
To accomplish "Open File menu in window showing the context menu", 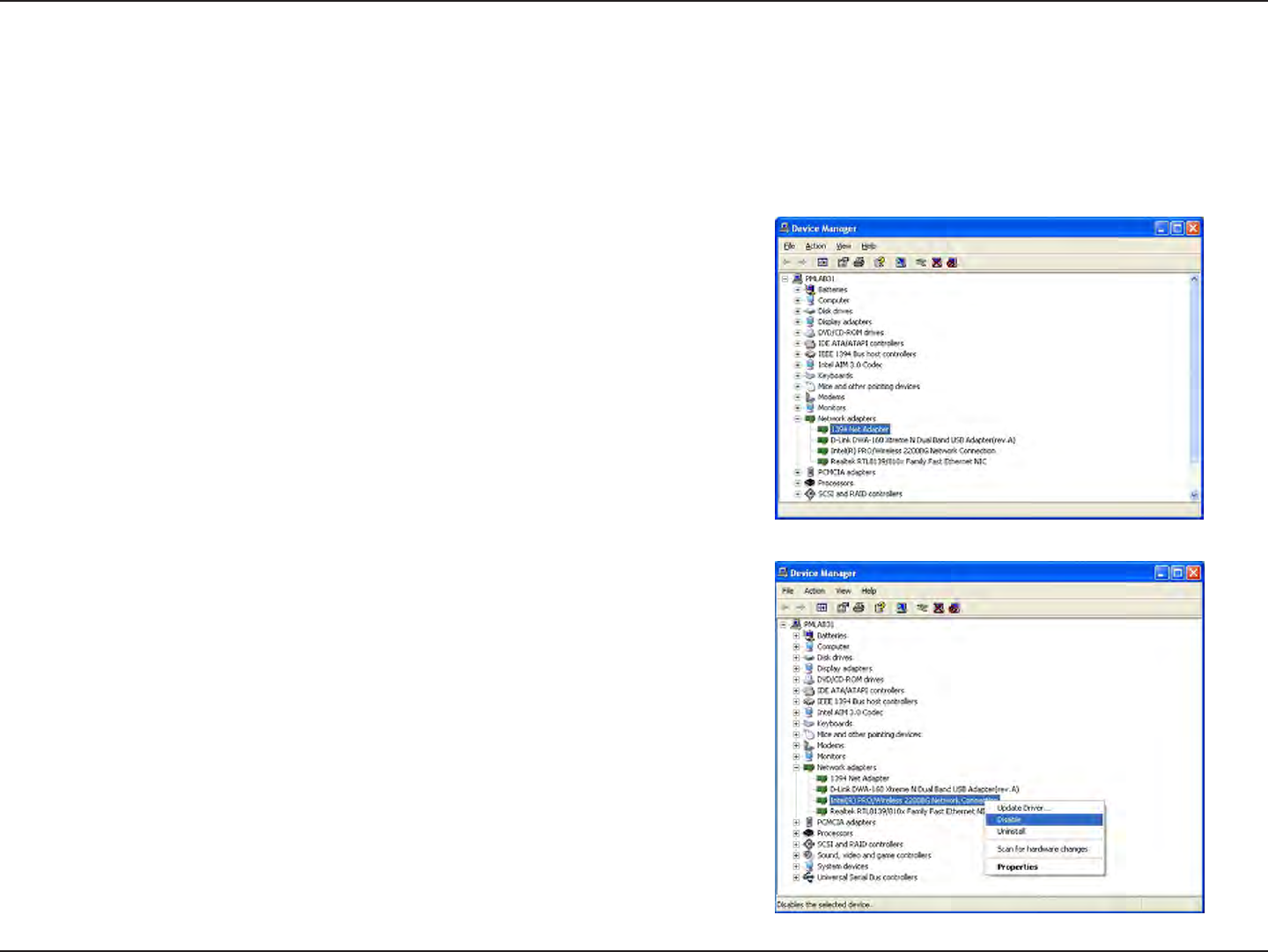I will click(788, 591).
